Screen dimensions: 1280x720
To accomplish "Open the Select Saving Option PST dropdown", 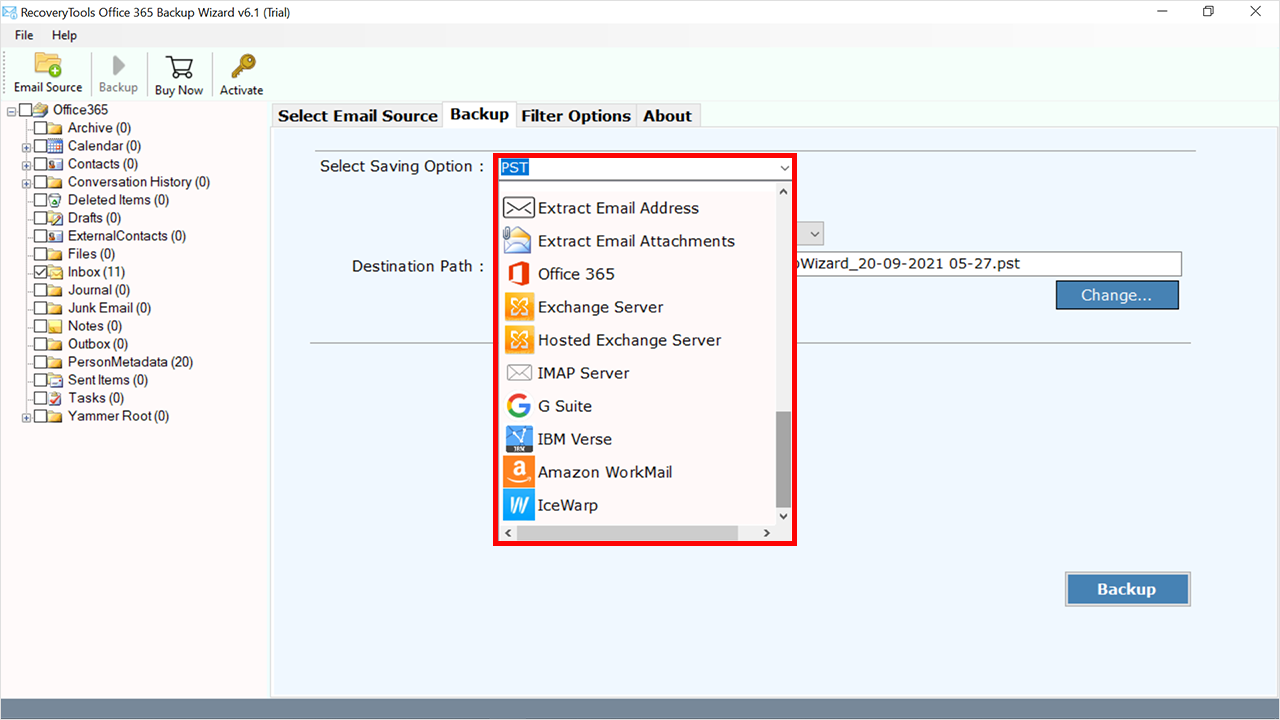I will coord(645,168).
